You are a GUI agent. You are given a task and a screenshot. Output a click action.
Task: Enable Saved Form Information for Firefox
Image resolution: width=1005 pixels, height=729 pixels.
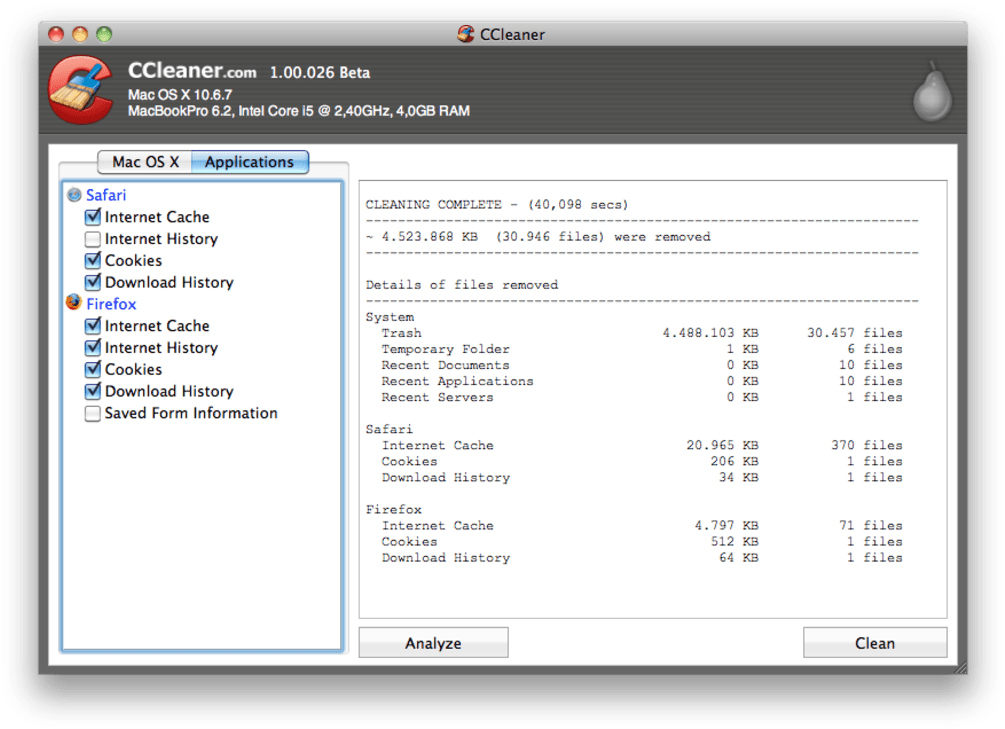click(92, 413)
